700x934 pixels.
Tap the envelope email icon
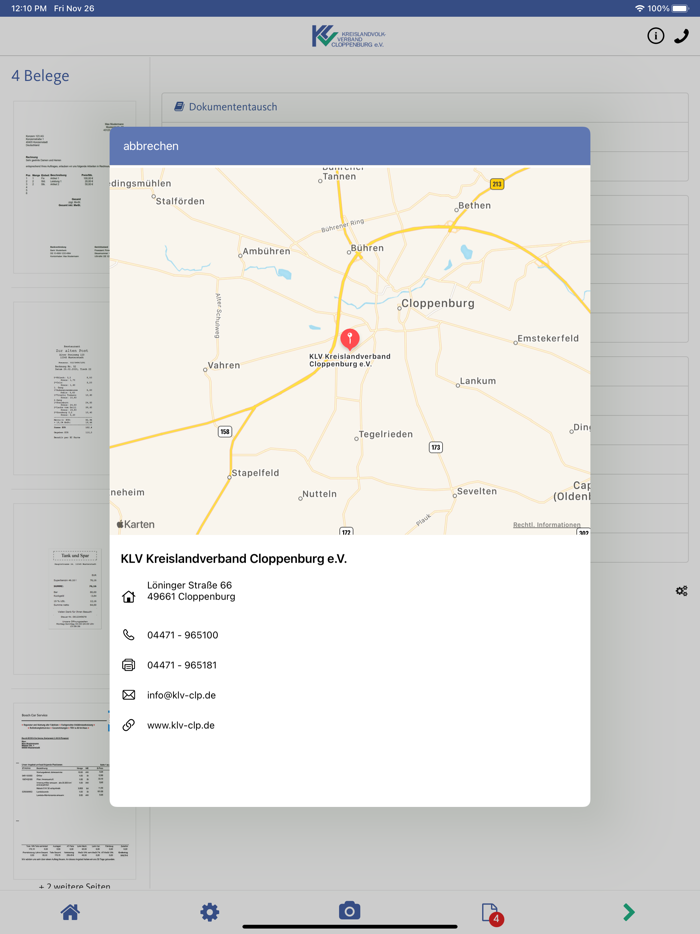pyautogui.click(x=129, y=695)
